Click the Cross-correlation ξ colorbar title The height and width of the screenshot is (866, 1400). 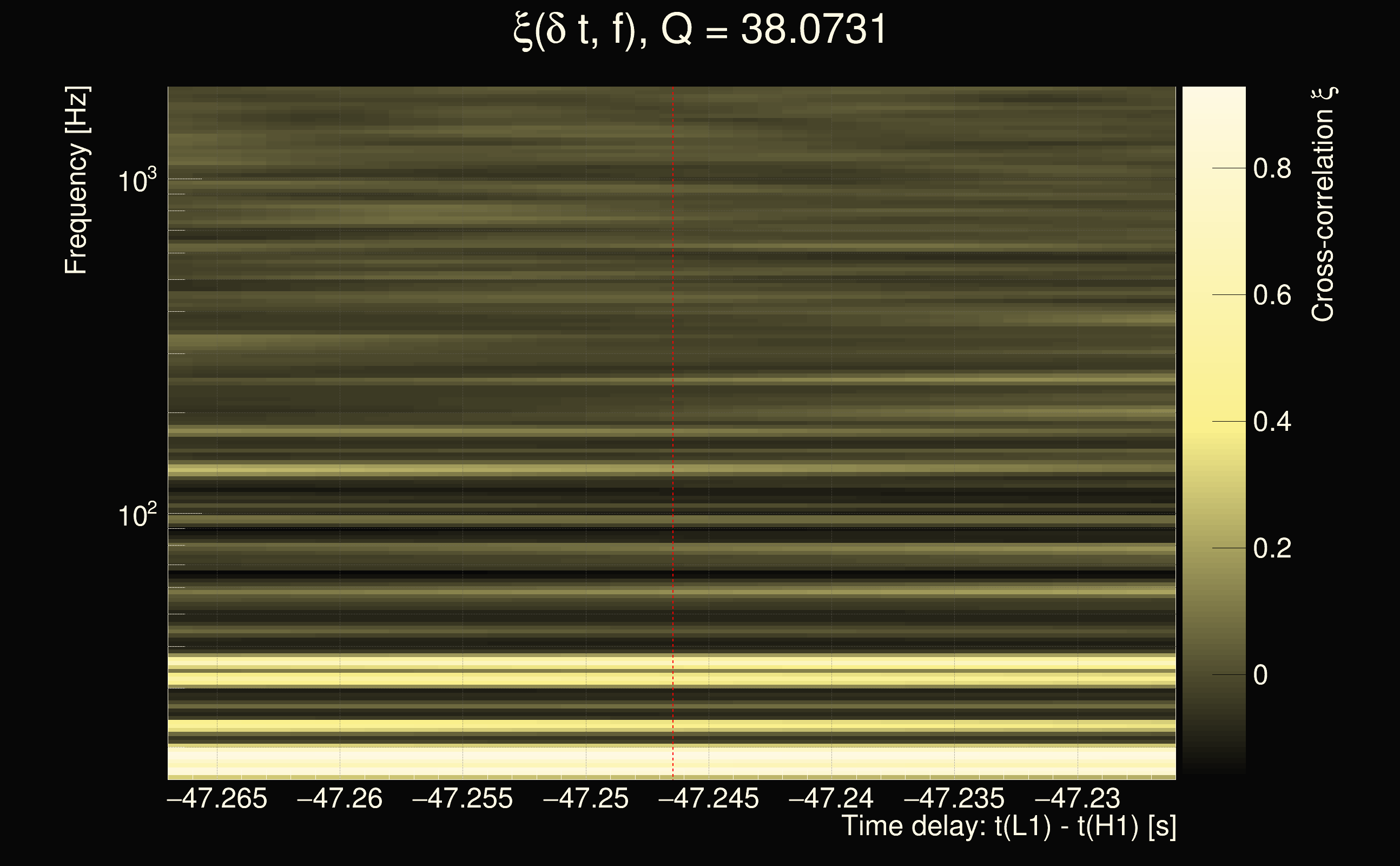1323,204
